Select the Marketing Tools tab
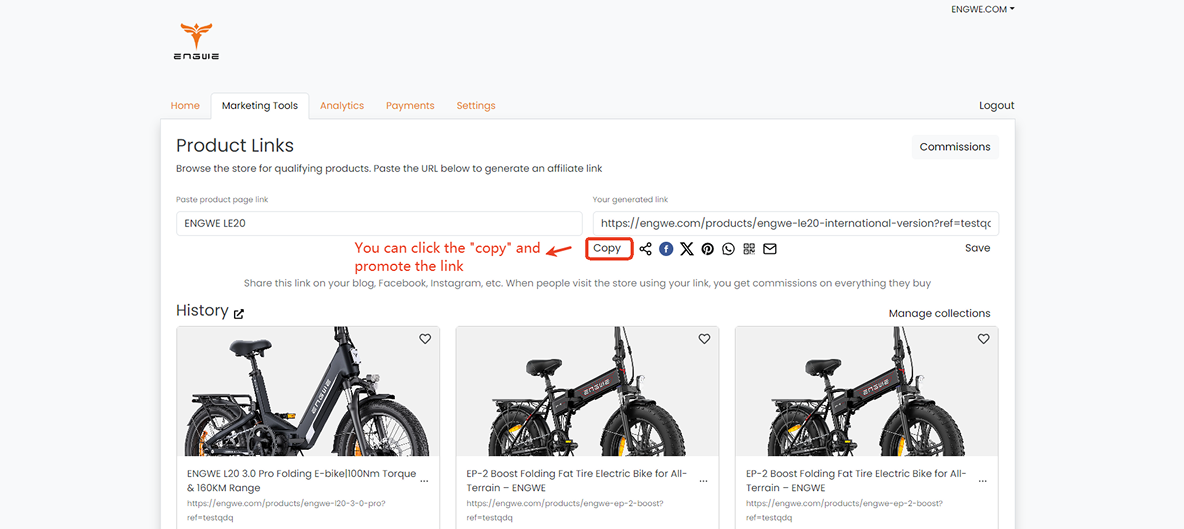This screenshot has height=529, width=1184. pyautogui.click(x=260, y=106)
